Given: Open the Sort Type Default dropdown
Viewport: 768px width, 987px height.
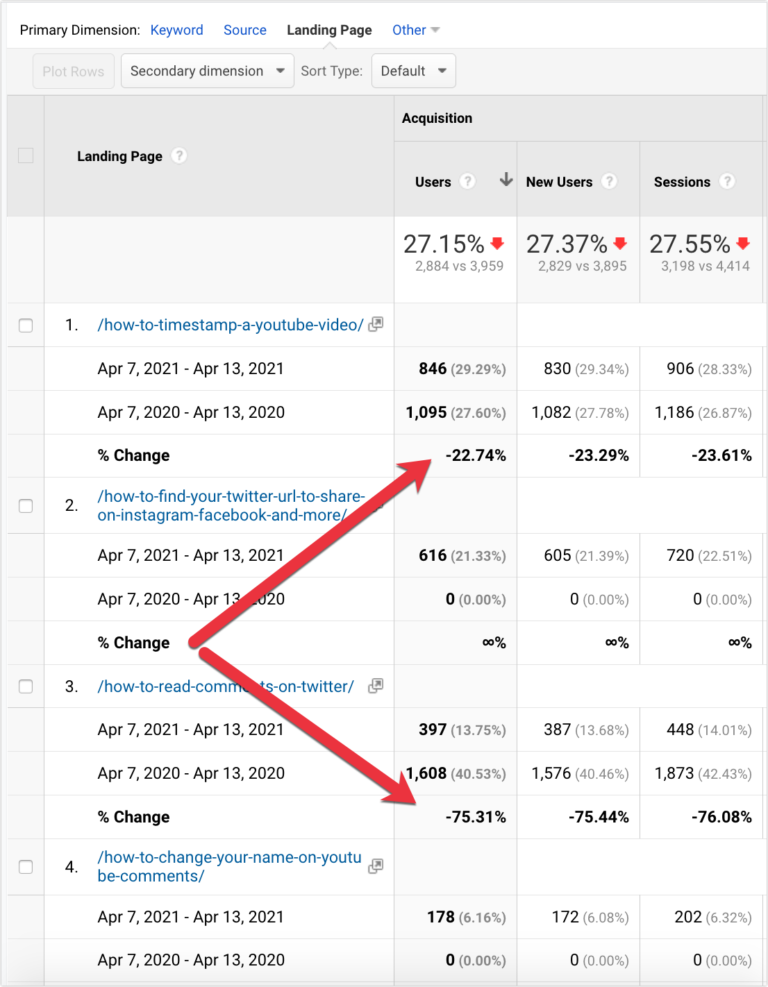Looking at the screenshot, I should [x=413, y=71].
